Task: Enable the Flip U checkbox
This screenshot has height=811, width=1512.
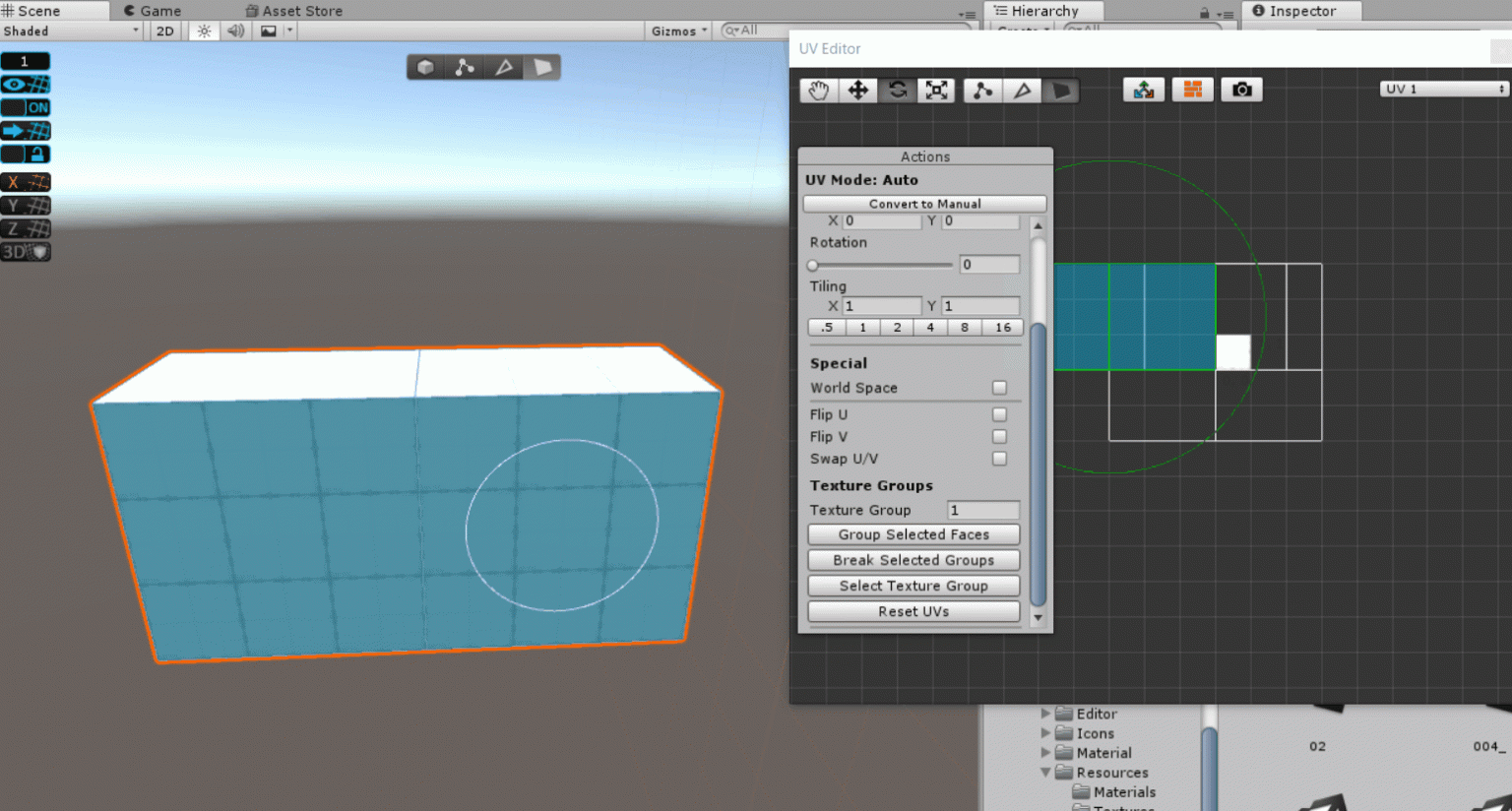Action: click(x=999, y=414)
